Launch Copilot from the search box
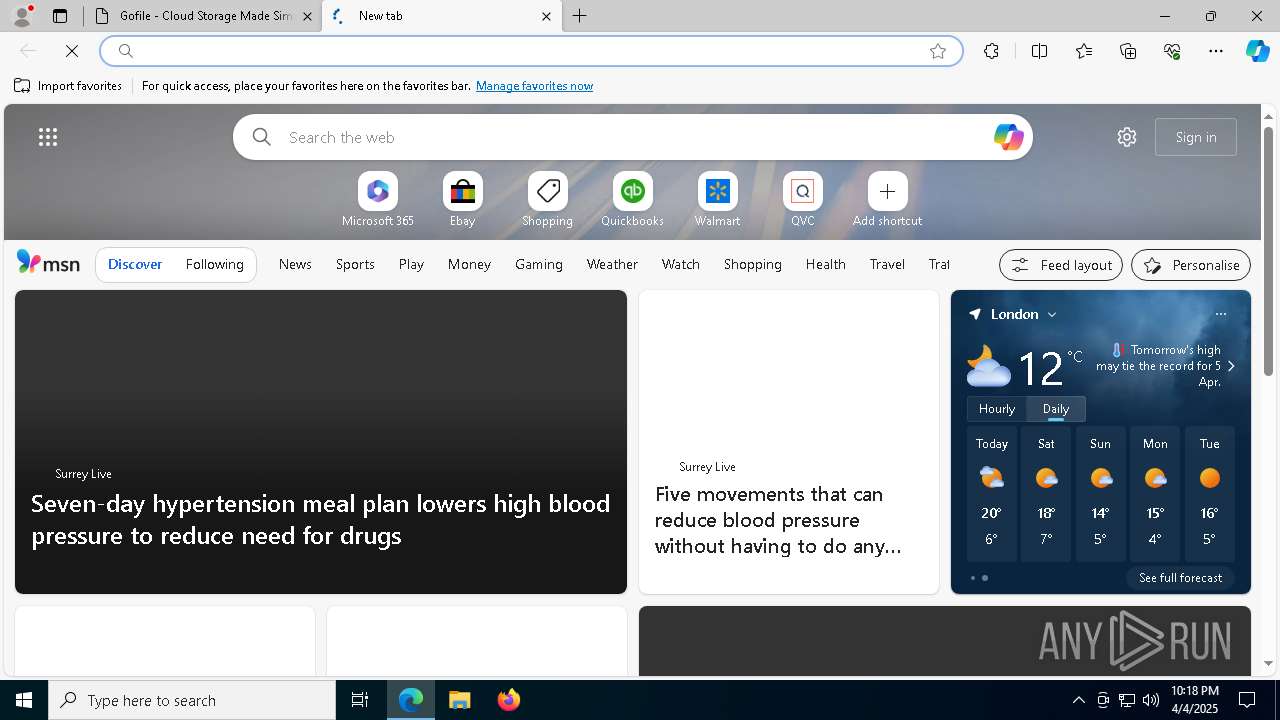This screenshot has height=720, width=1280. click(1008, 137)
